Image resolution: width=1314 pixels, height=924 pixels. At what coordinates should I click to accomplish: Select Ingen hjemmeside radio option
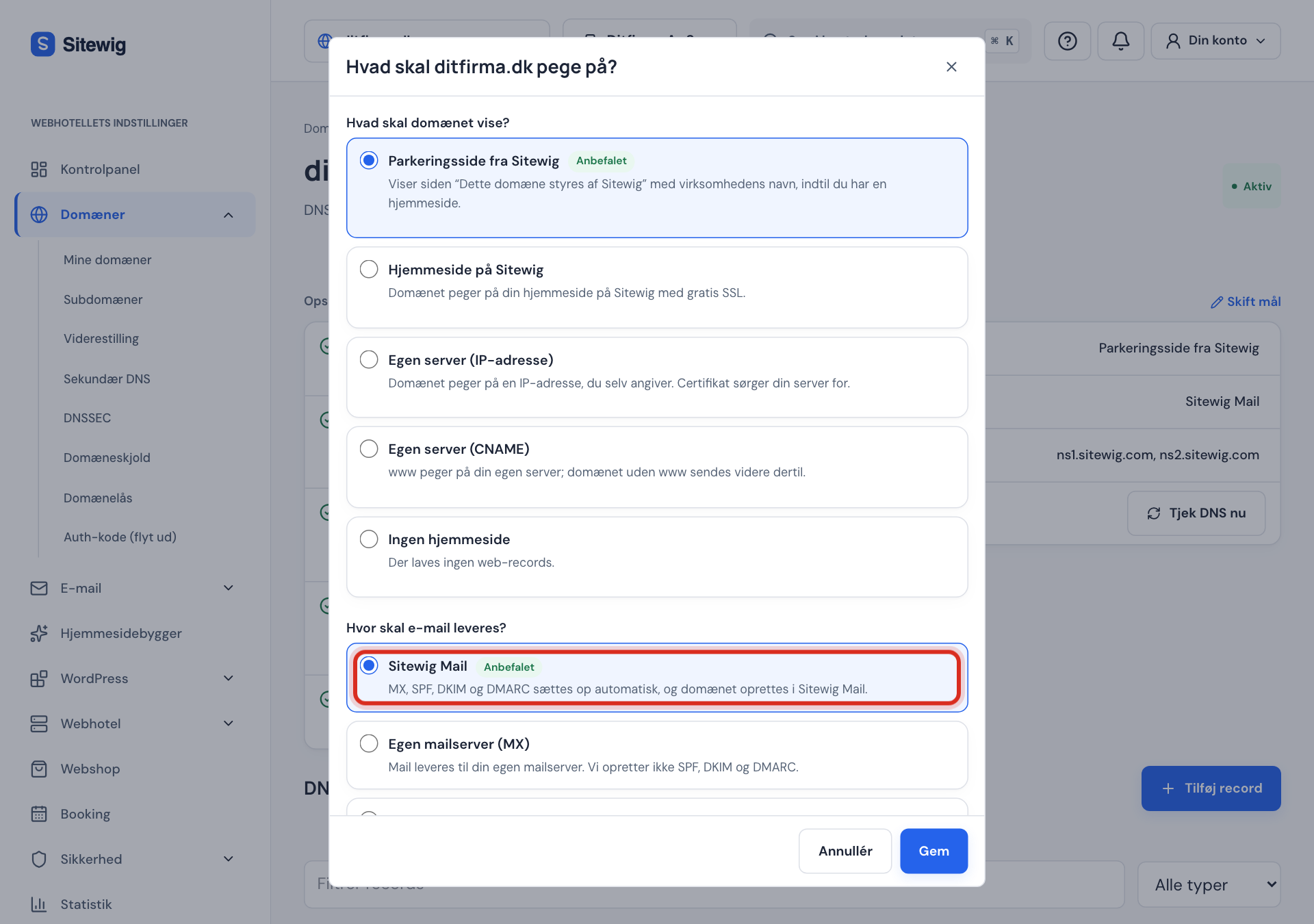[x=369, y=539]
